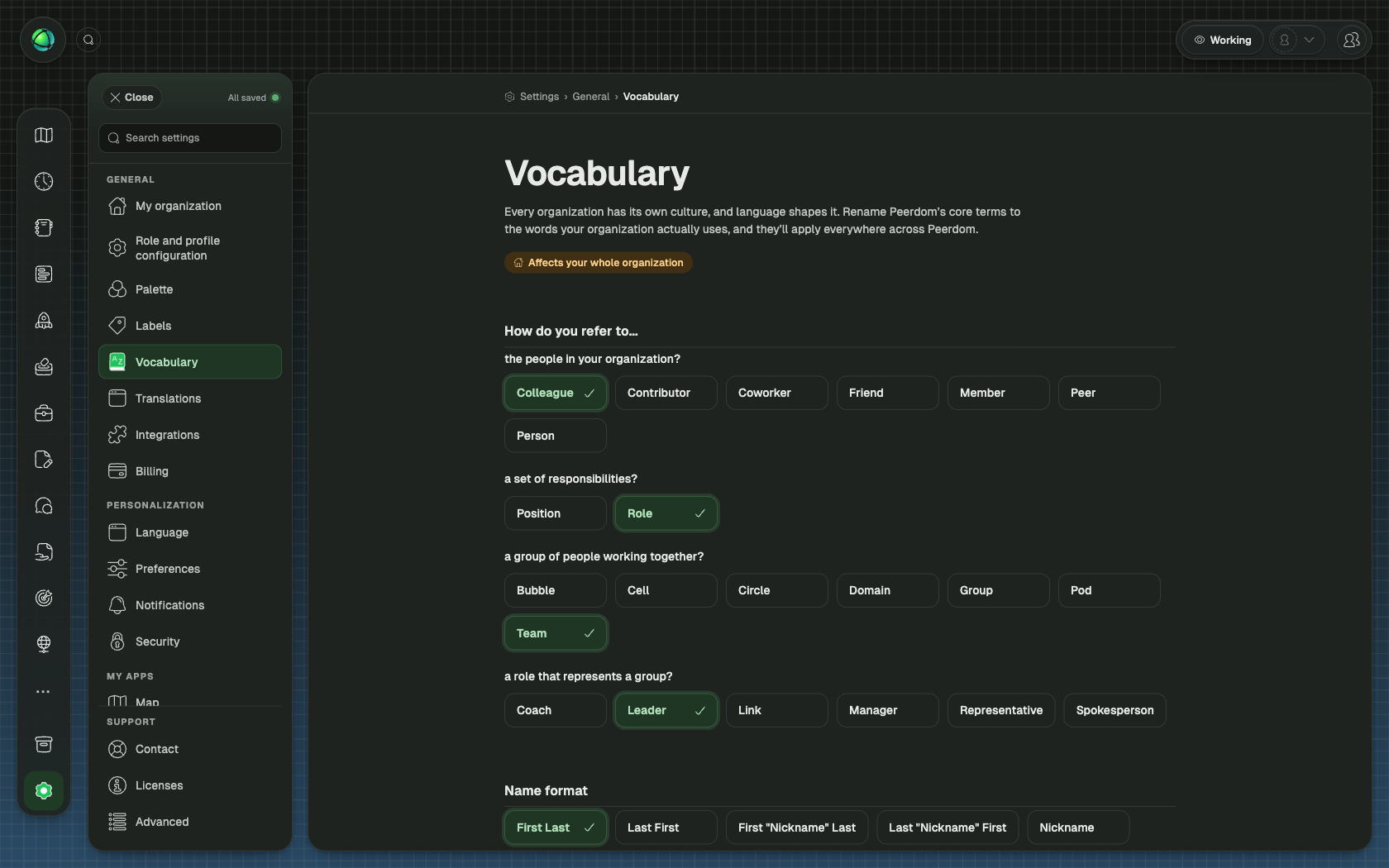Open Security settings
1389x868 pixels.
[x=190, y=641]
